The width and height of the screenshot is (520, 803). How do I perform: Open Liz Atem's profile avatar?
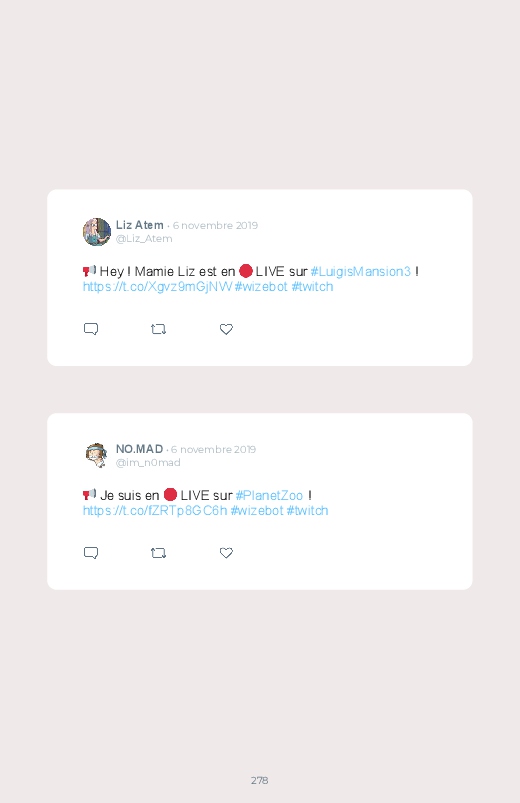pyautogui.click(x=97, y=232)
